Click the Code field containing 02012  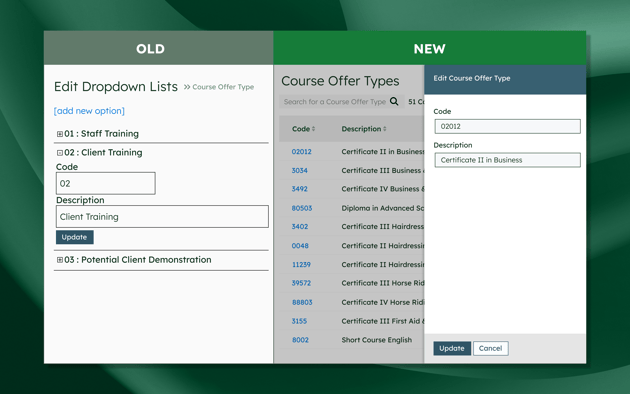pyautogui.click(x=507, y=127)
